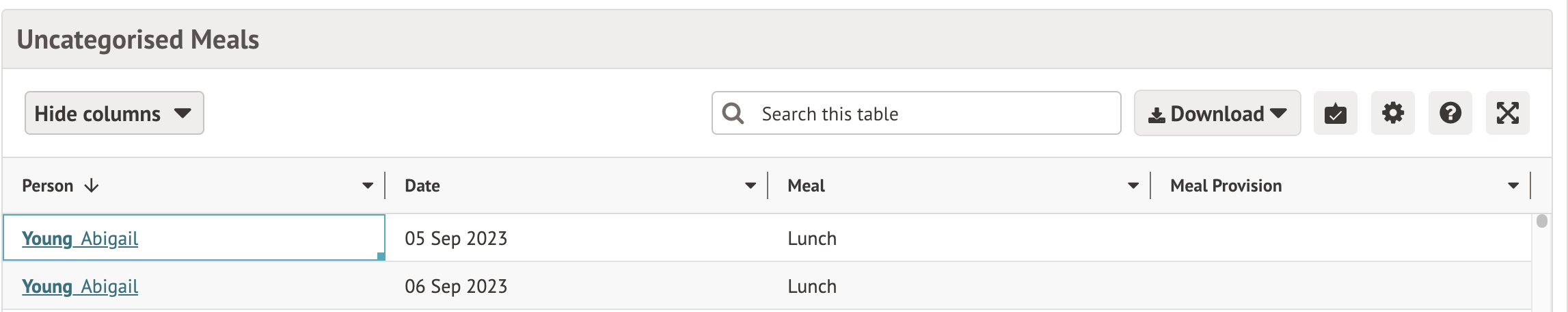Click the Download button caret
The height and width of the screenshot is (312, 1568).
(1278, 114)
